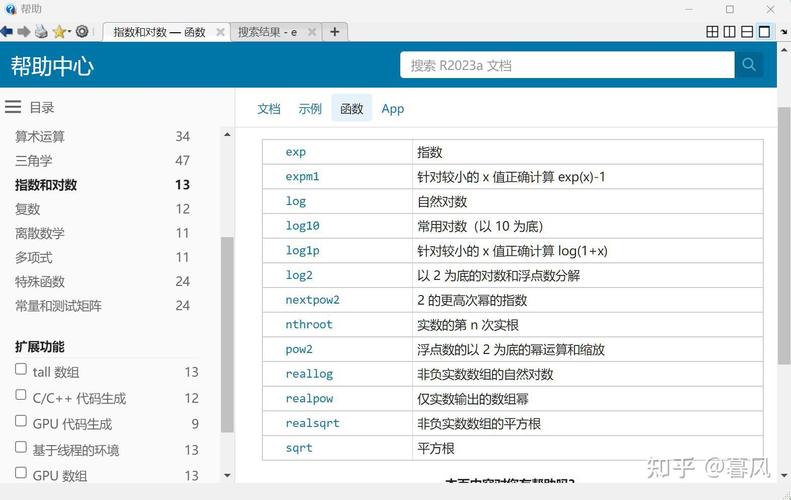Viewport: 791px width, 500px height.
Task: Select the single-pane layout icon
Action: click(x=765, y=32)
